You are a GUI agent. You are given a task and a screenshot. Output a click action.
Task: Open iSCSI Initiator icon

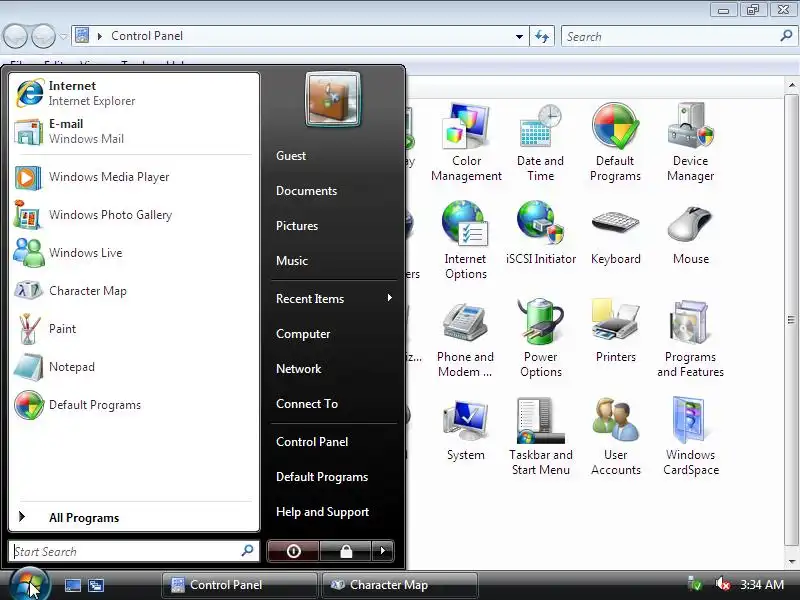[x=541, y=233]
